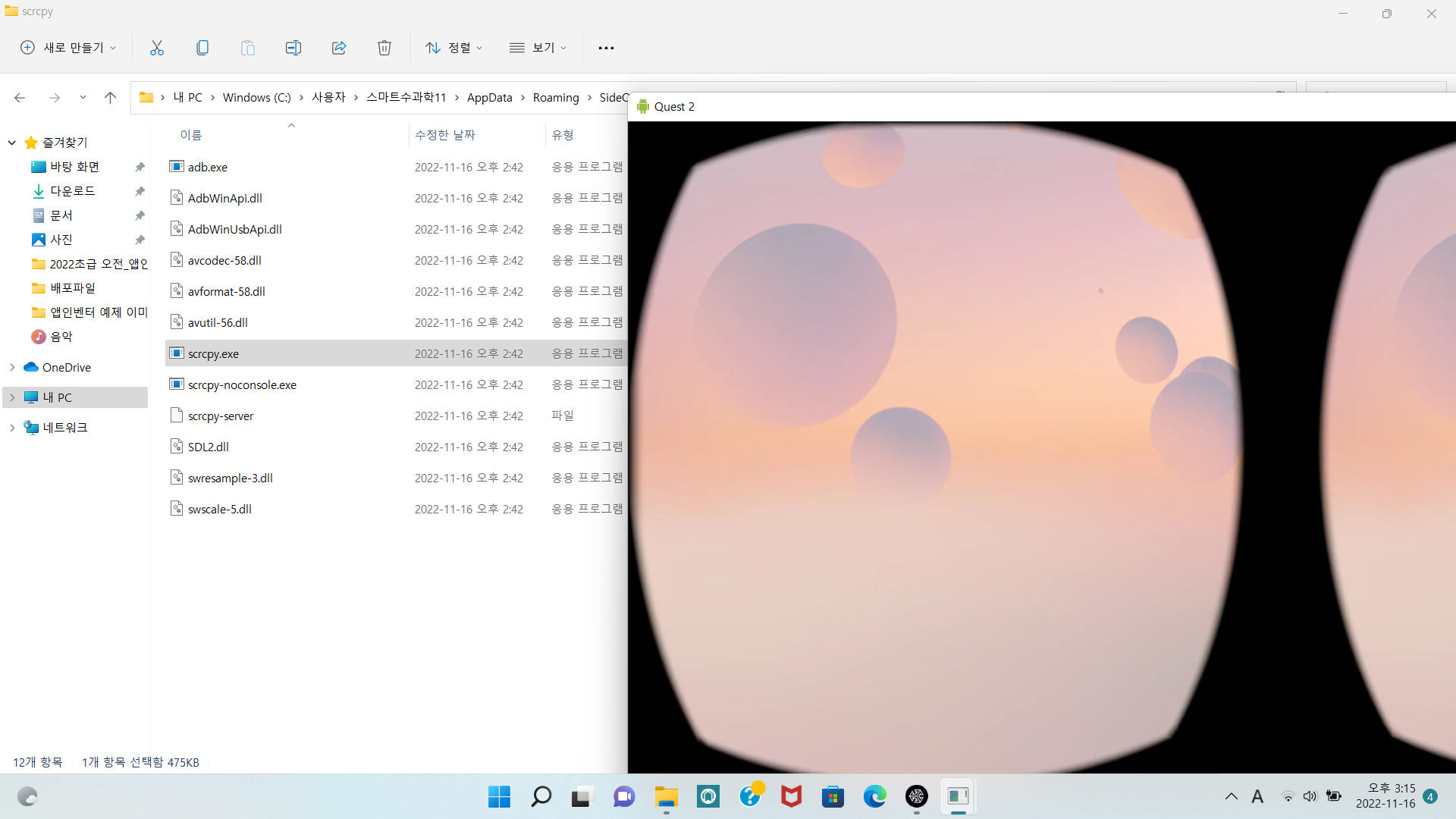1456x819 pixels.
Task: Toggle the IME language indicator A
Action: 1257,796
